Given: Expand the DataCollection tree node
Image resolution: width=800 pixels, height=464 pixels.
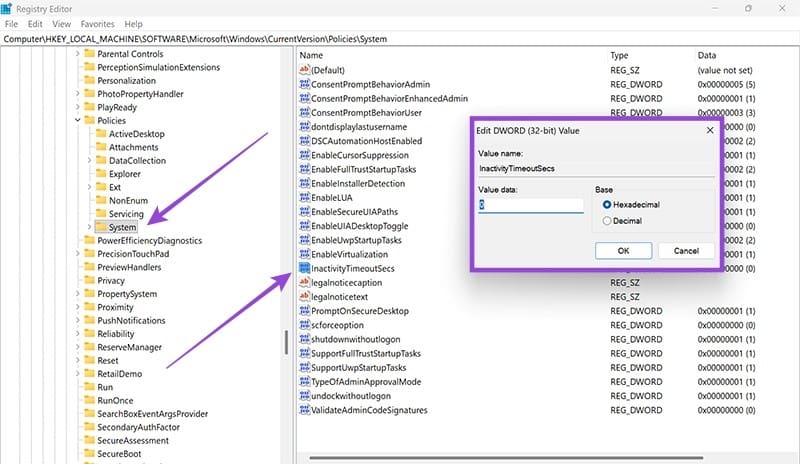Looking at the screenshot, I should click(89, 160).
